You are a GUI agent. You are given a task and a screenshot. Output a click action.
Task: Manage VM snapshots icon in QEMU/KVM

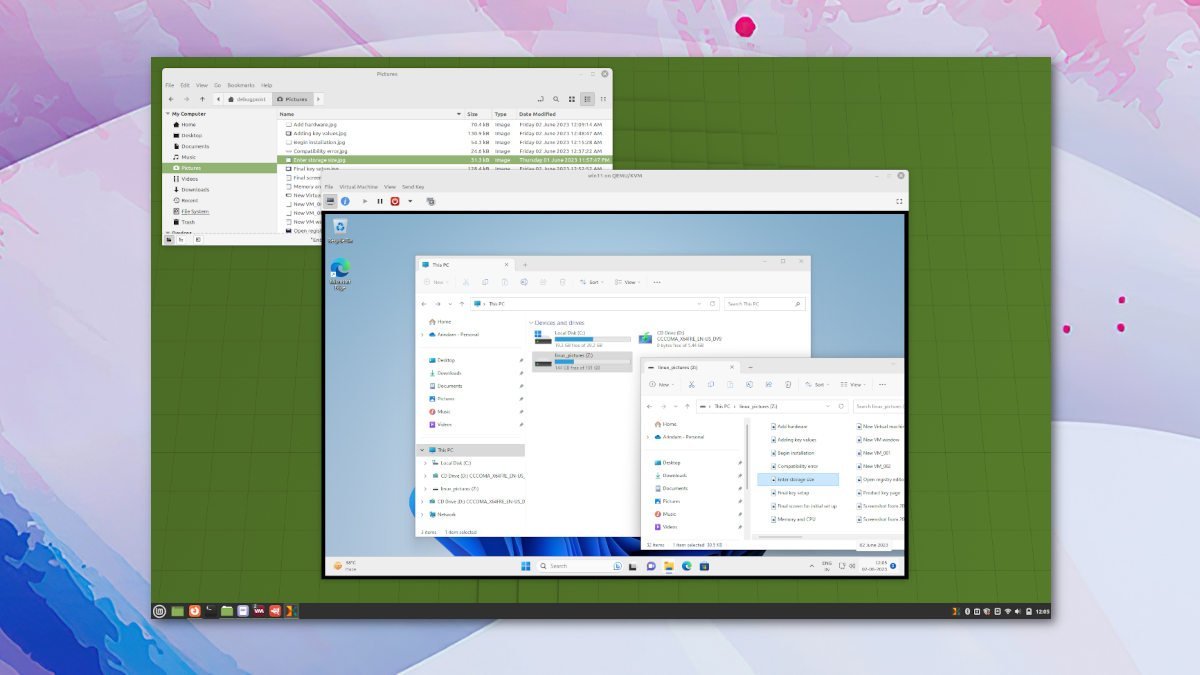[x=431, y=201]
